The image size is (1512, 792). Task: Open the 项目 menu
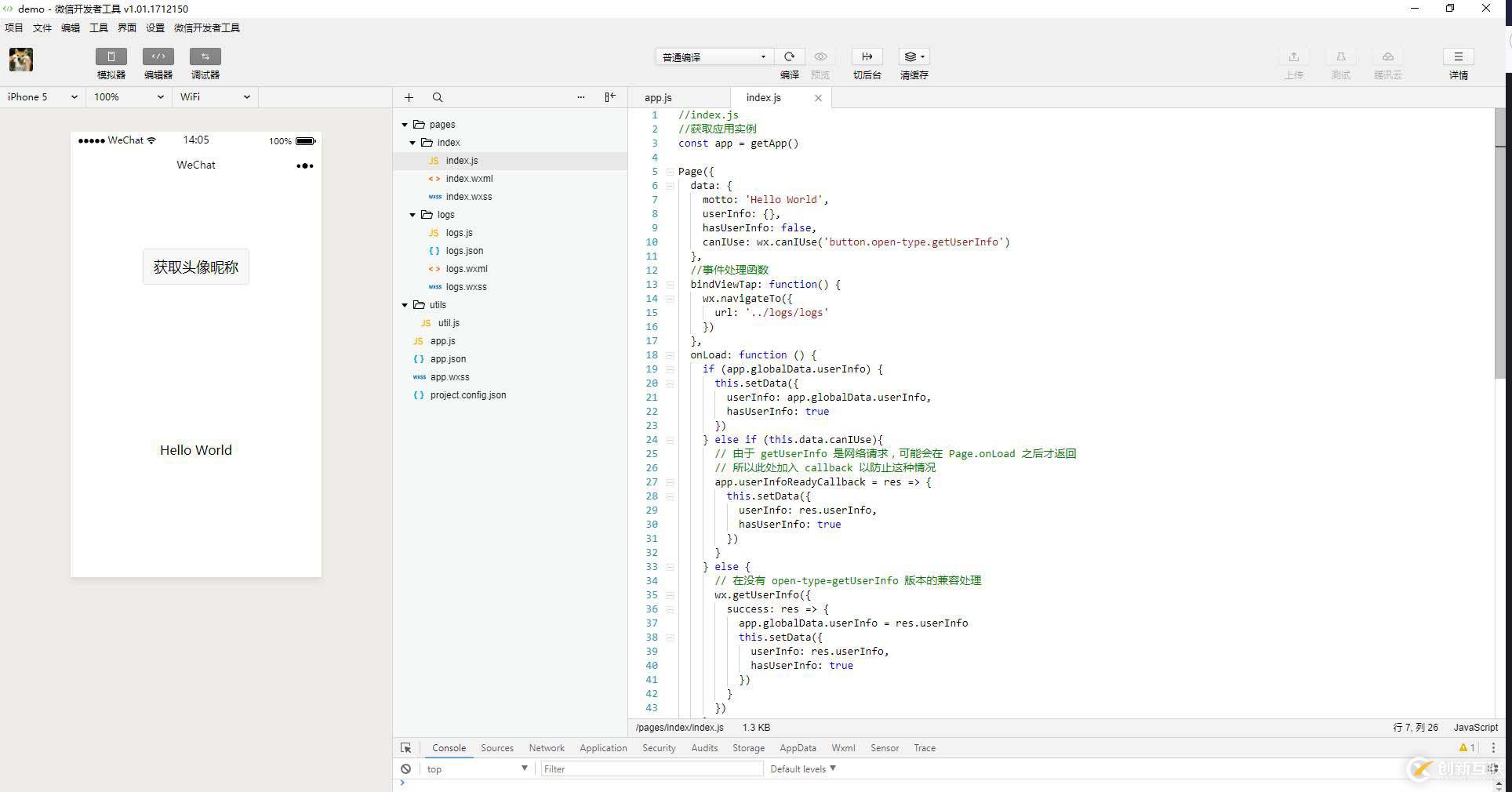pyautogui.click(x=14, y=27)
